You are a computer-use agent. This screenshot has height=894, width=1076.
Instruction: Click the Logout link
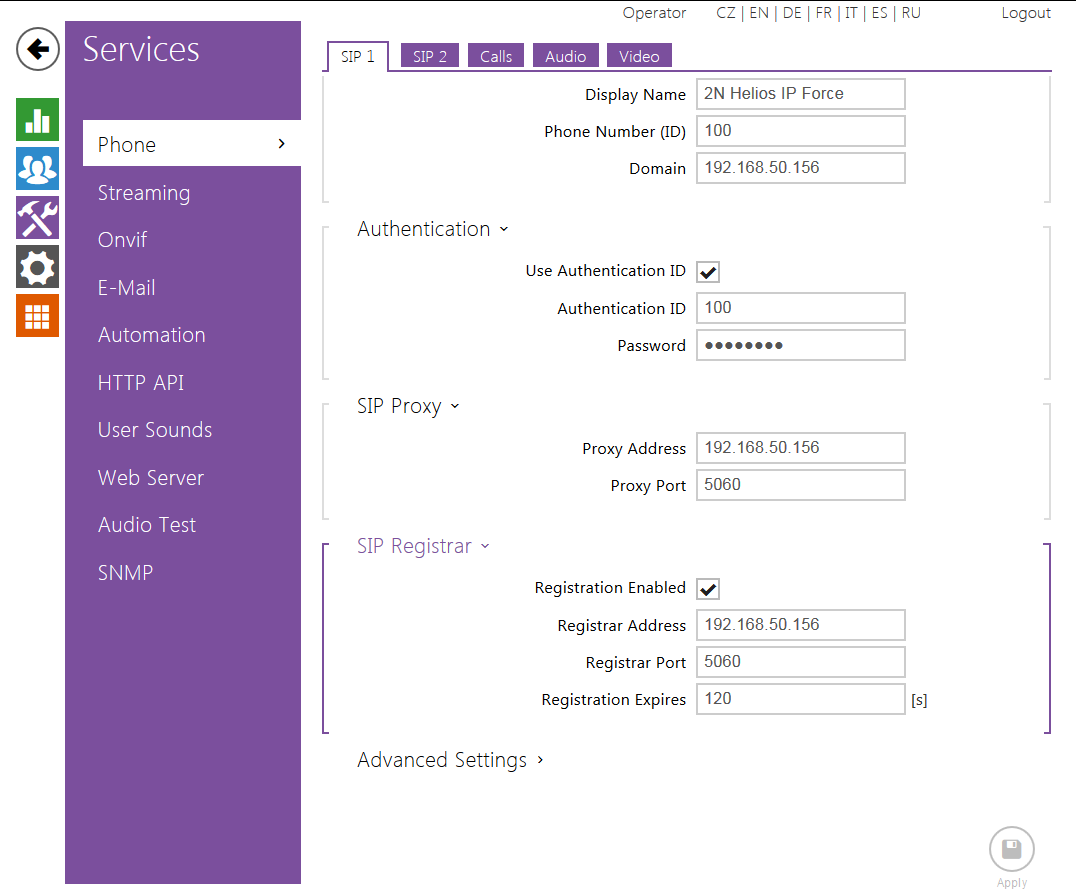[x=1026, y=13]
